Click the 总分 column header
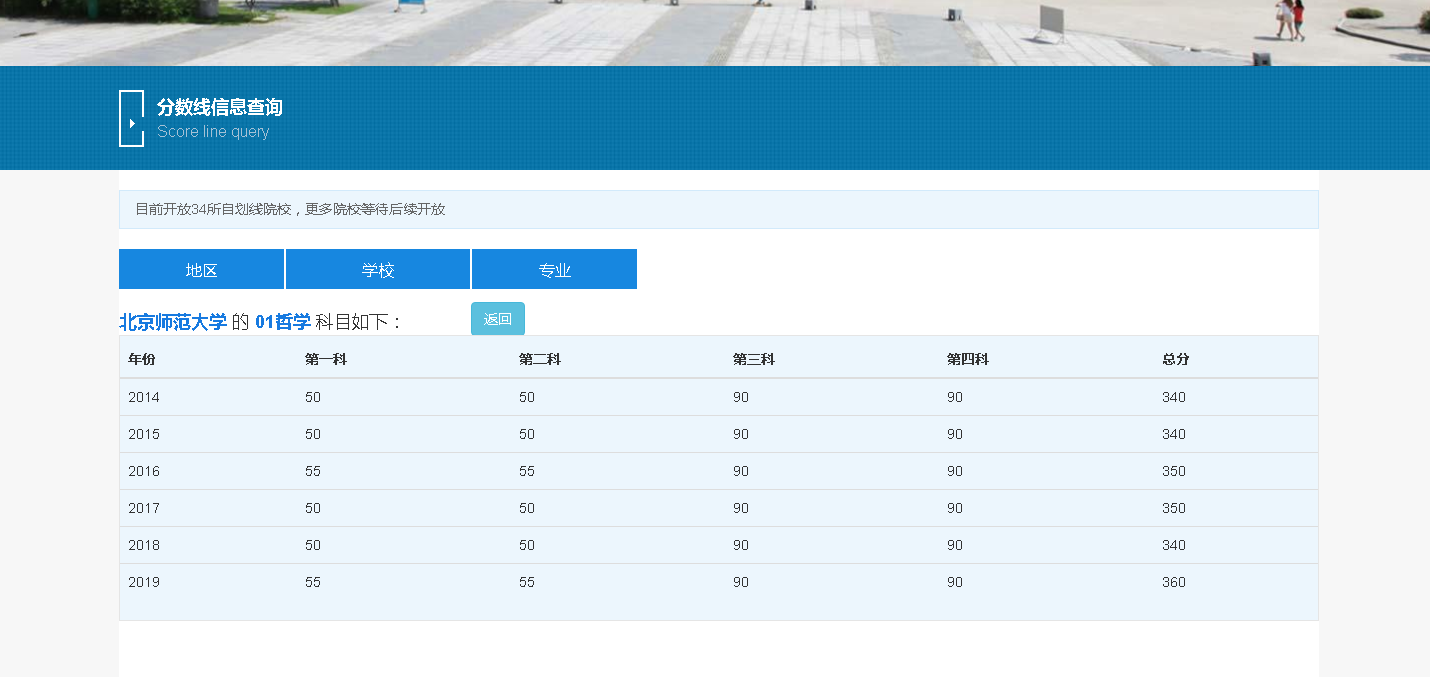 click(x=1176, y=359)
